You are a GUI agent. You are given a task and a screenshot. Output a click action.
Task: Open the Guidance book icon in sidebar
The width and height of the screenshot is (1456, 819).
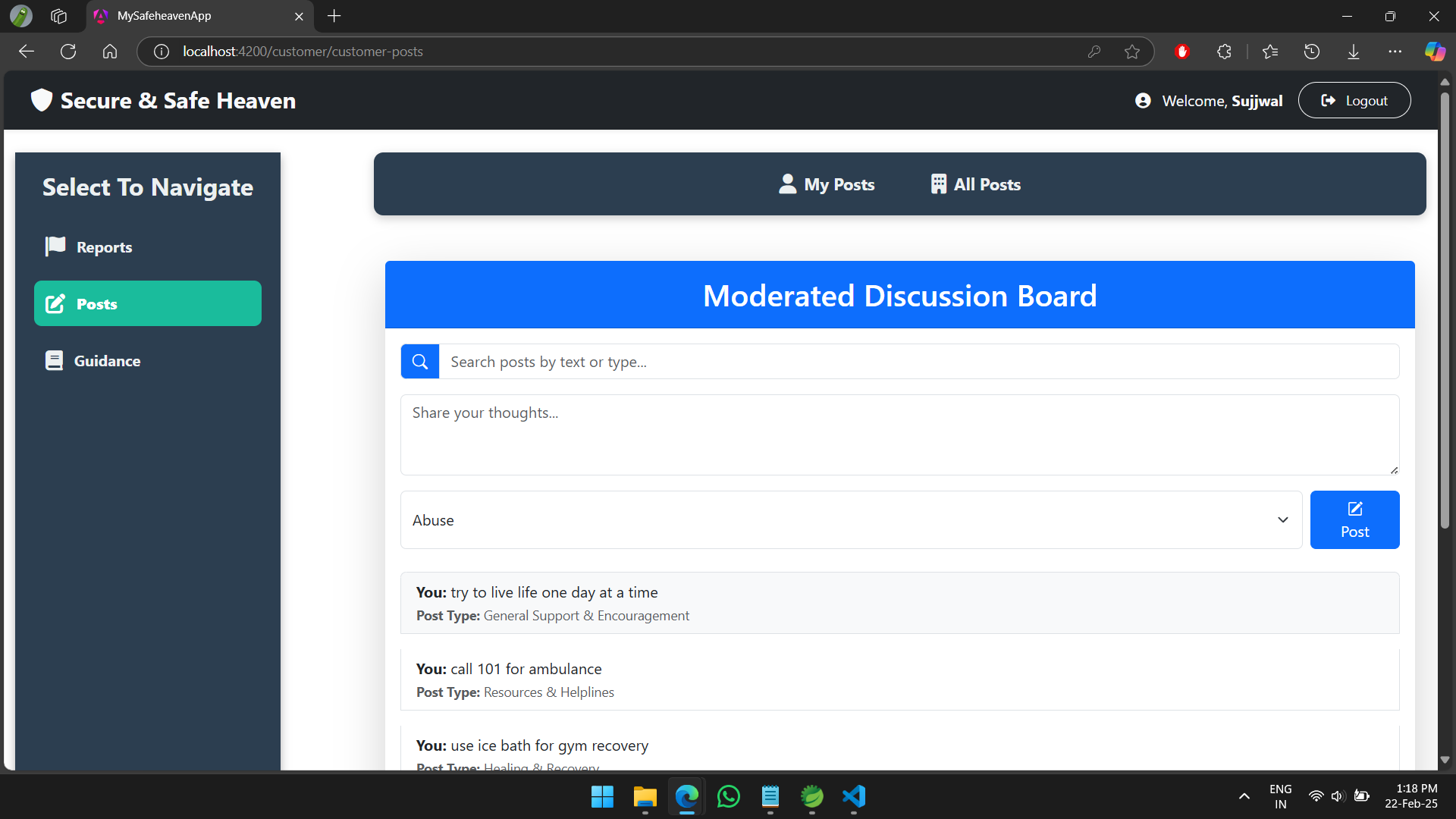54,361
